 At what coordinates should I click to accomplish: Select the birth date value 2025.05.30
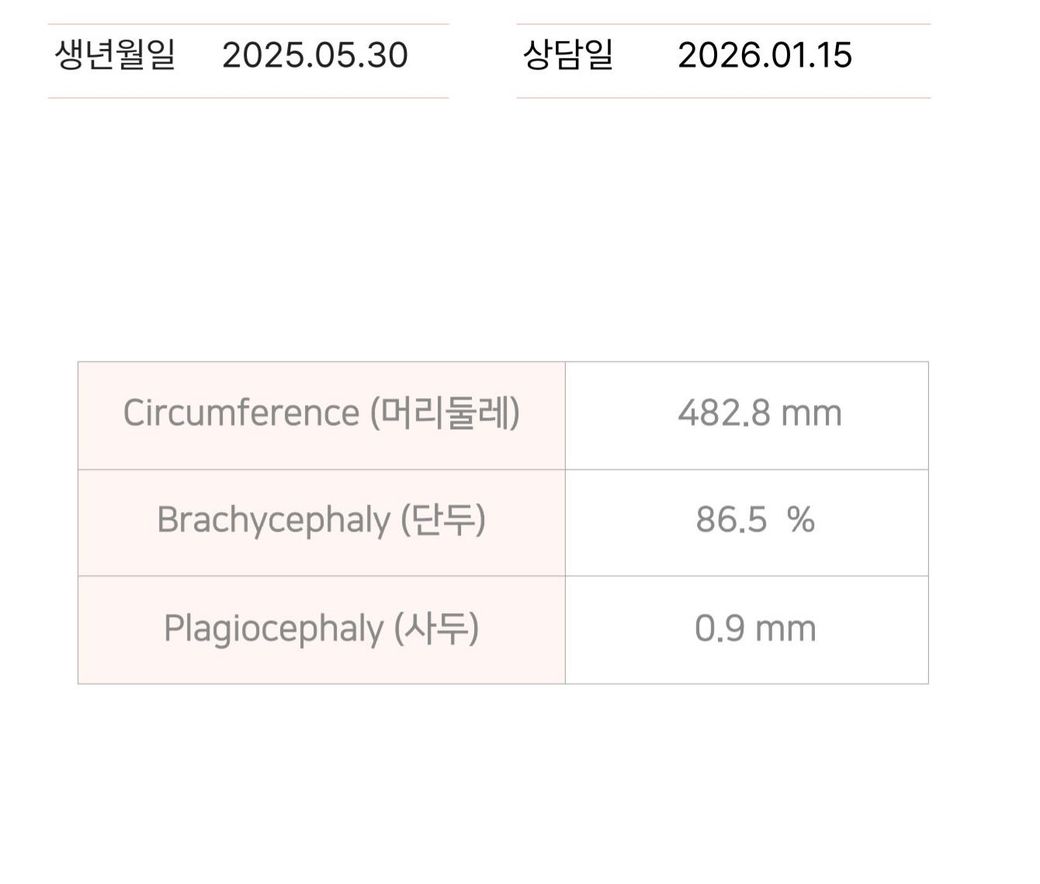[x=315, y=55]
